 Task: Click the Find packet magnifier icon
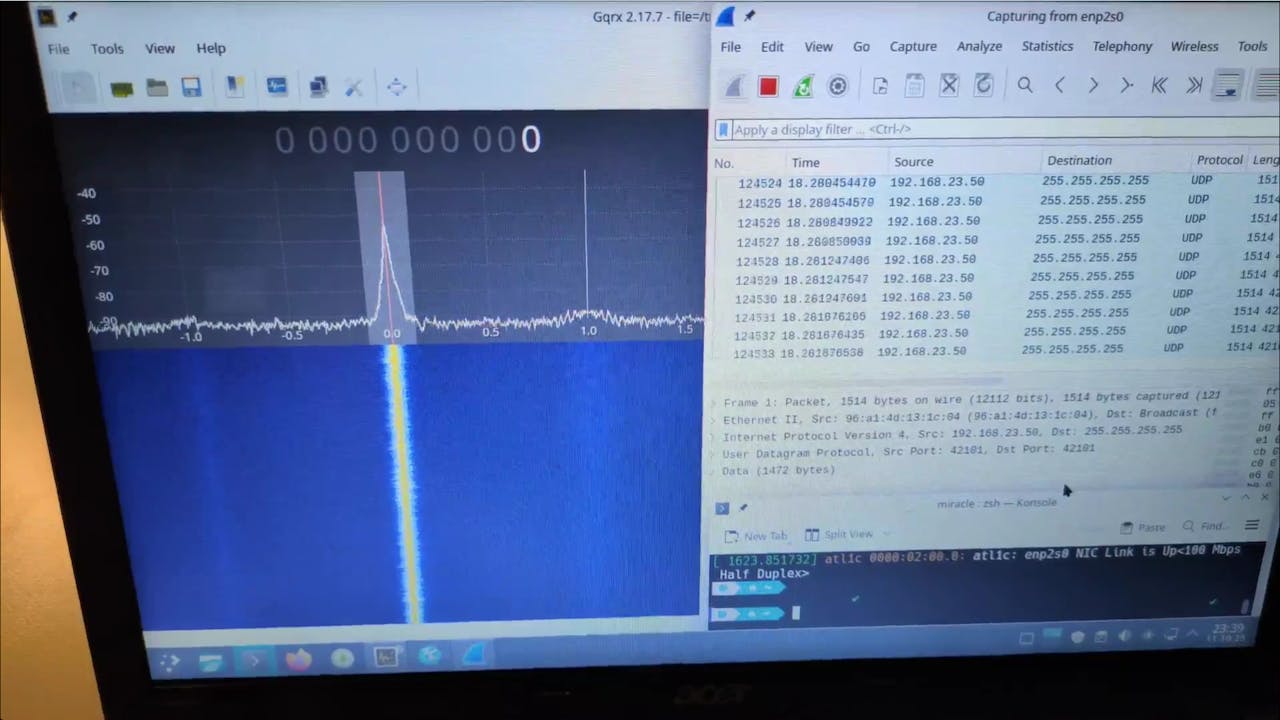coord(1025,86)
